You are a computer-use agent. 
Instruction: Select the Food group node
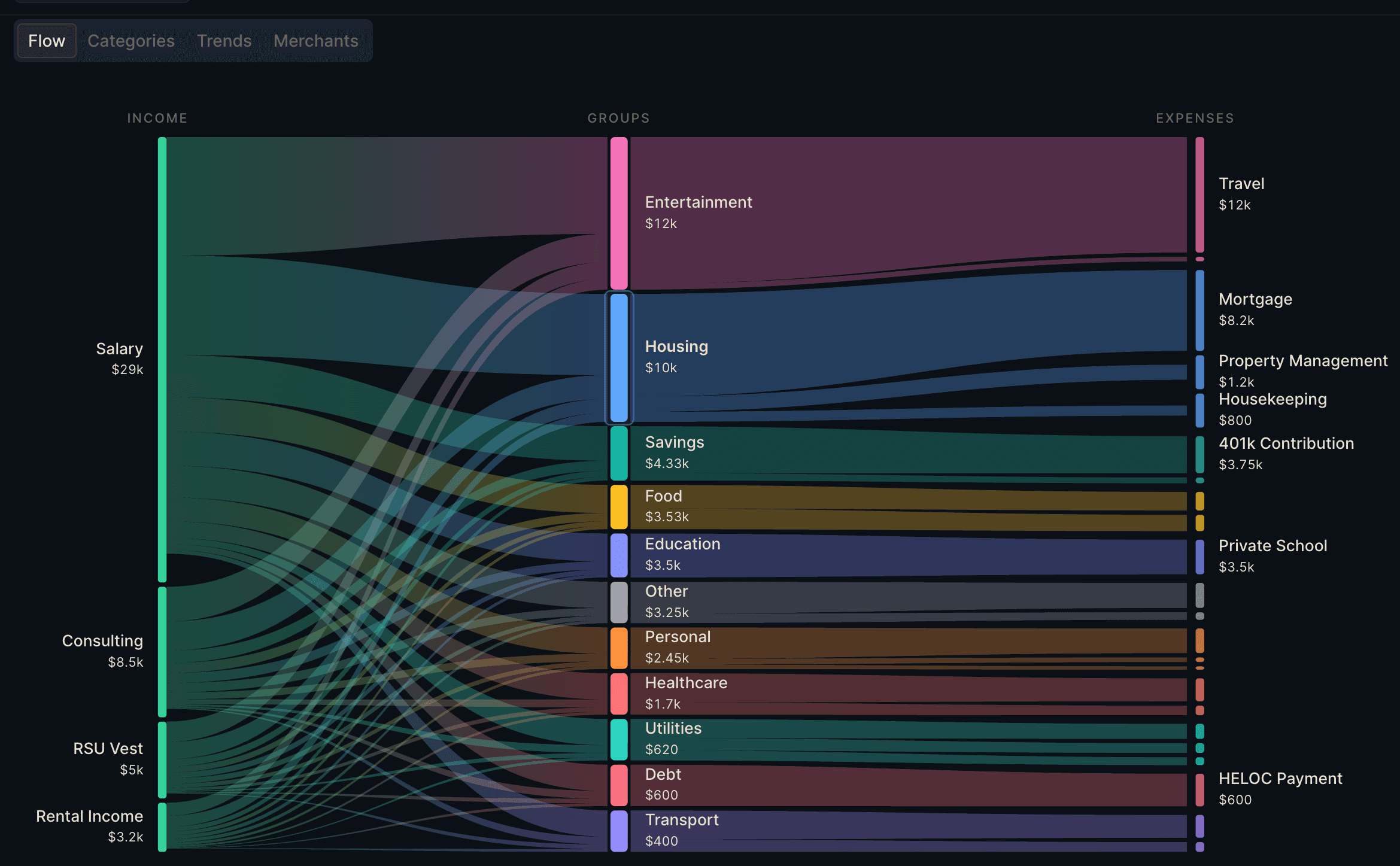[618, 506]
